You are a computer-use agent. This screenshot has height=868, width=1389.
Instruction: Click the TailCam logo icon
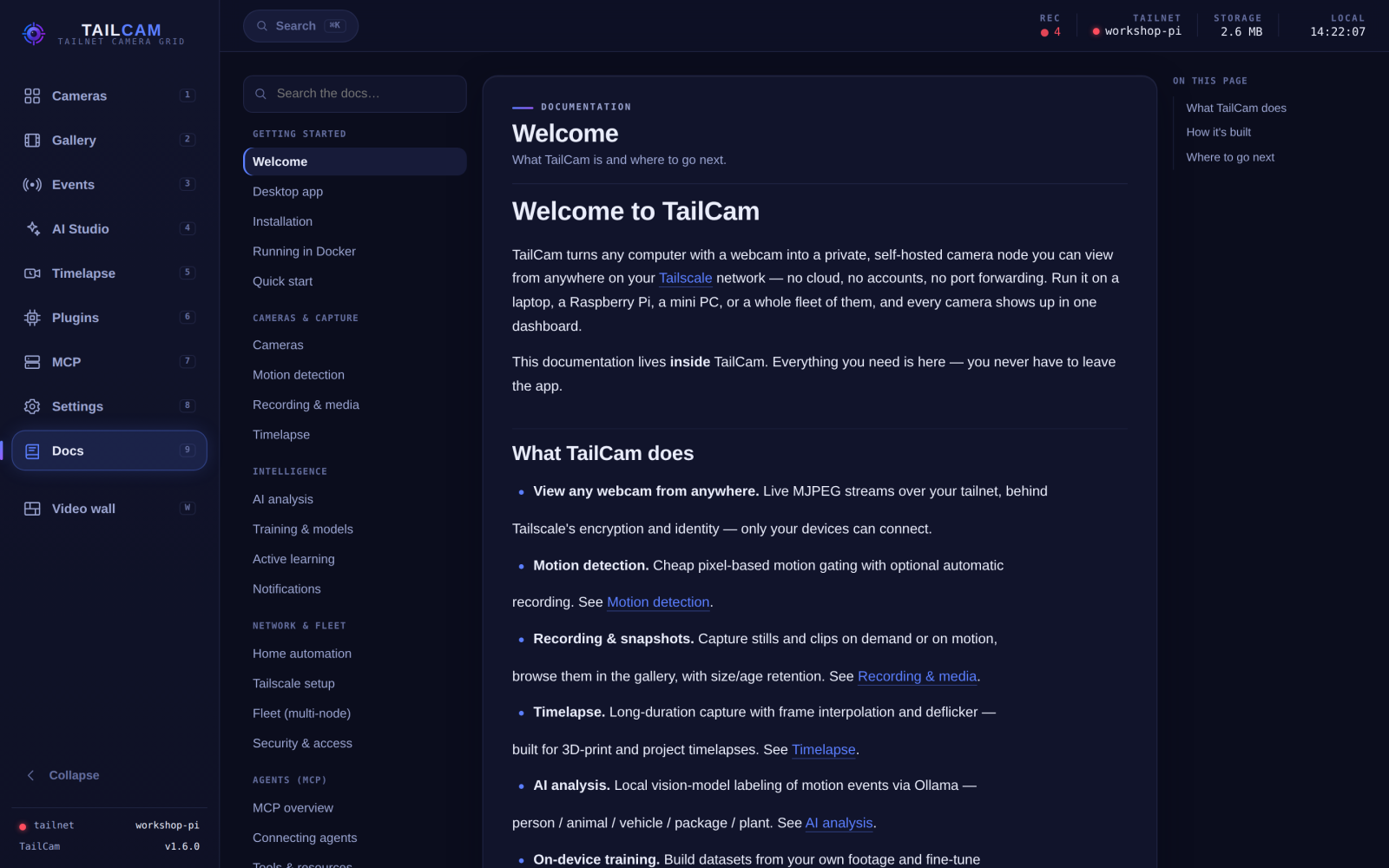point(34,34)
